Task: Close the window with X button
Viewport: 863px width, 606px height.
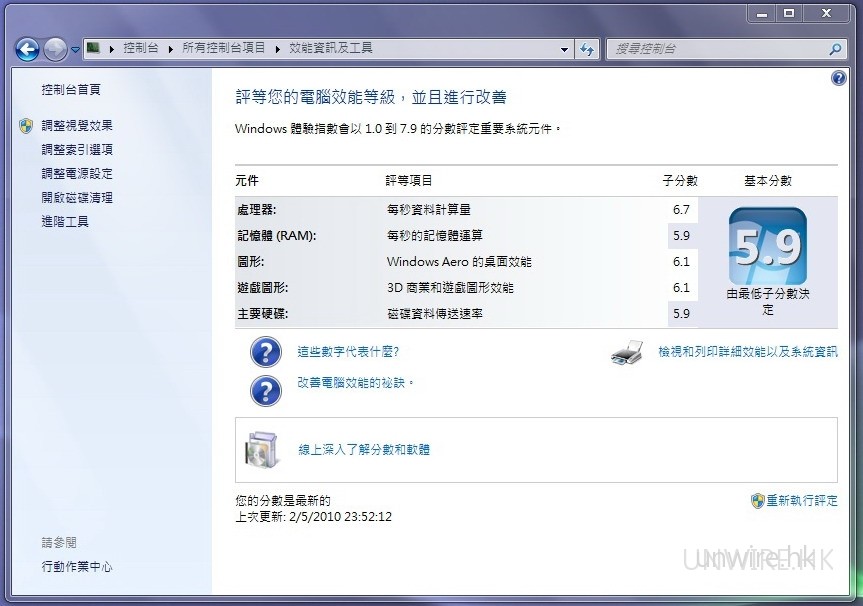Action: (827, 14)
